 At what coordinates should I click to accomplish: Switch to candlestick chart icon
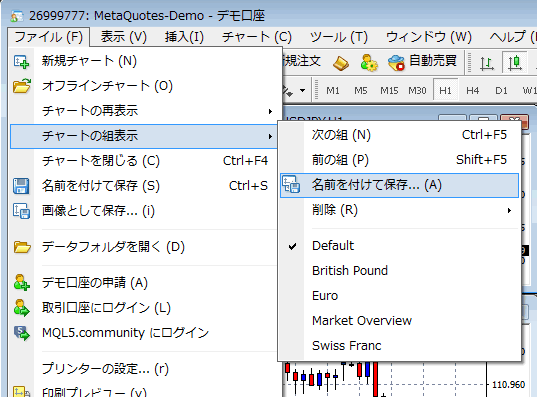[515, 62]
